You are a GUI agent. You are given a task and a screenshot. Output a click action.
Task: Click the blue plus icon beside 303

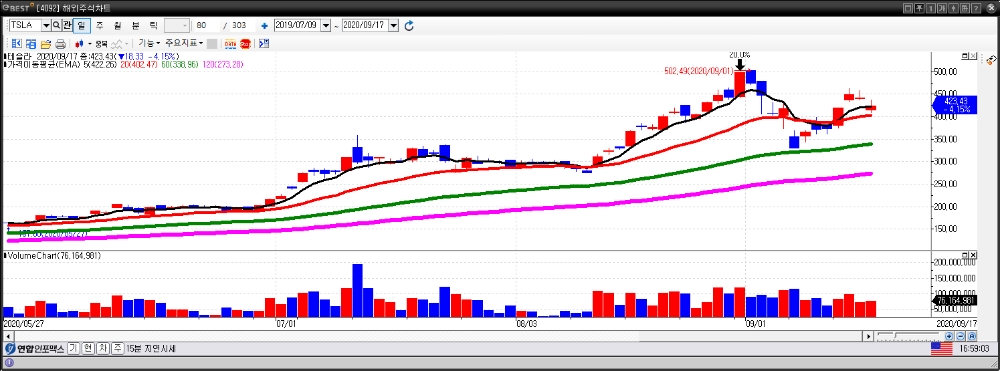(264, 26)
